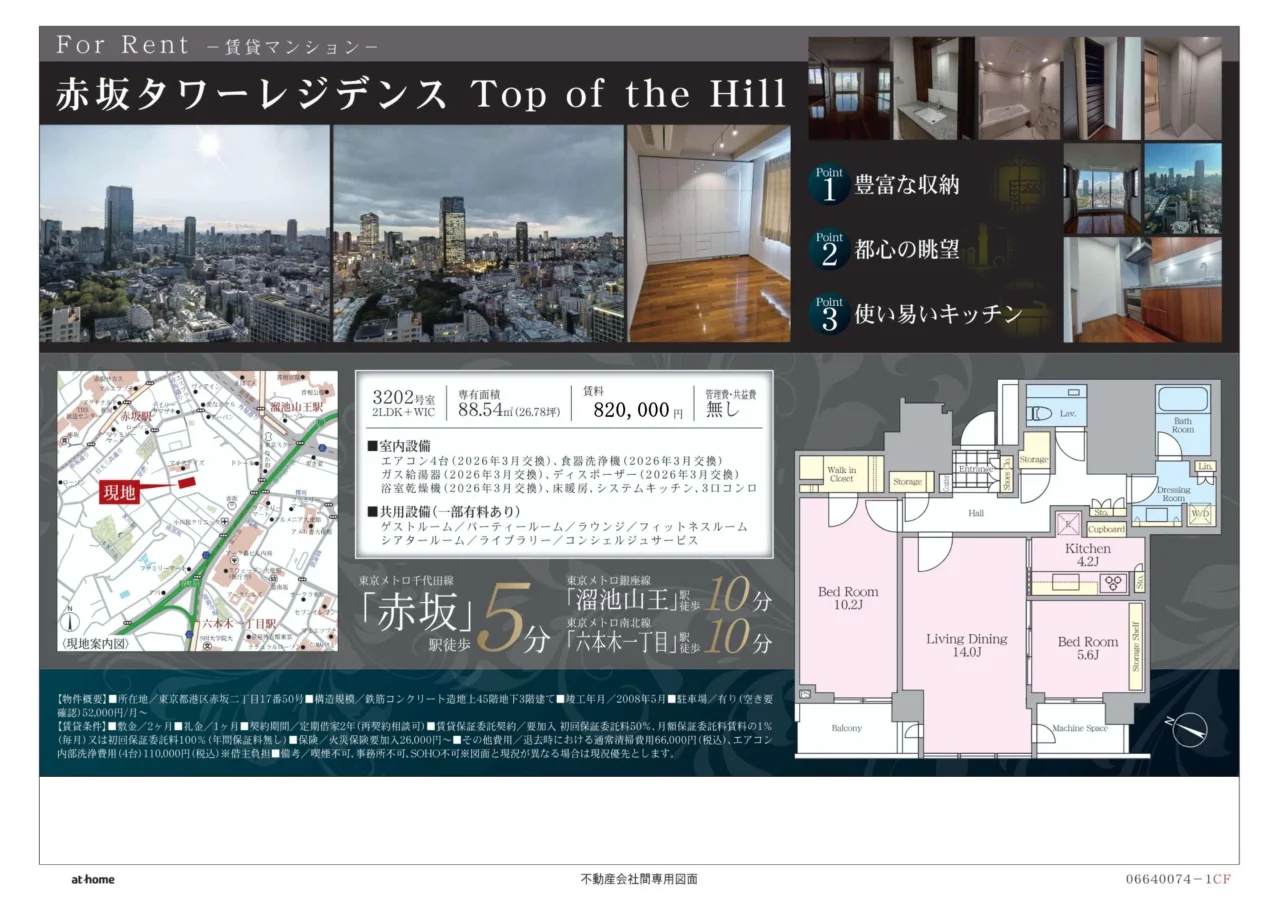Click the at-home logo at bottom
1280x906 pixels.
pos(92,879)
